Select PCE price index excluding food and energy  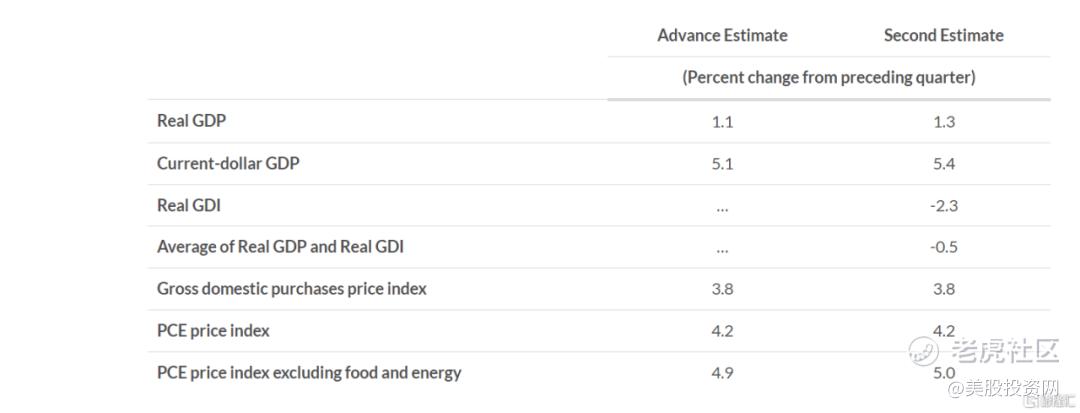(309, 372)
